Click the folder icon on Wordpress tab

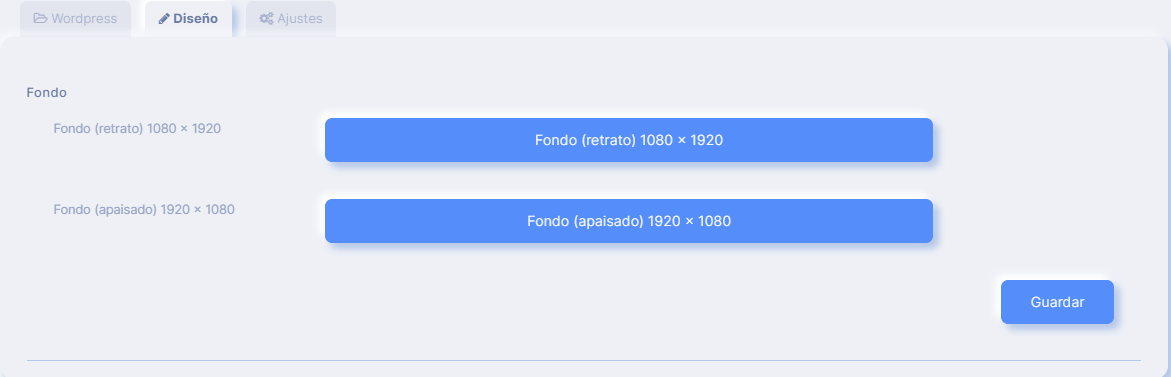[40, 19]
